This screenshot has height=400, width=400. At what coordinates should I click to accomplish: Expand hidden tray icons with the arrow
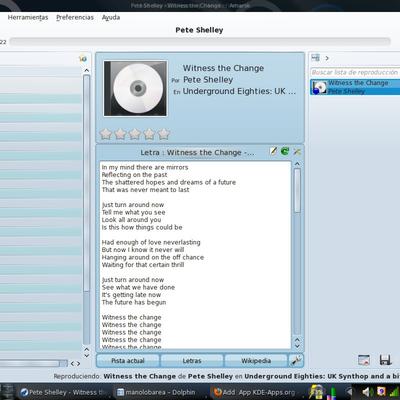pyautogui.click(x=349, y=391)
